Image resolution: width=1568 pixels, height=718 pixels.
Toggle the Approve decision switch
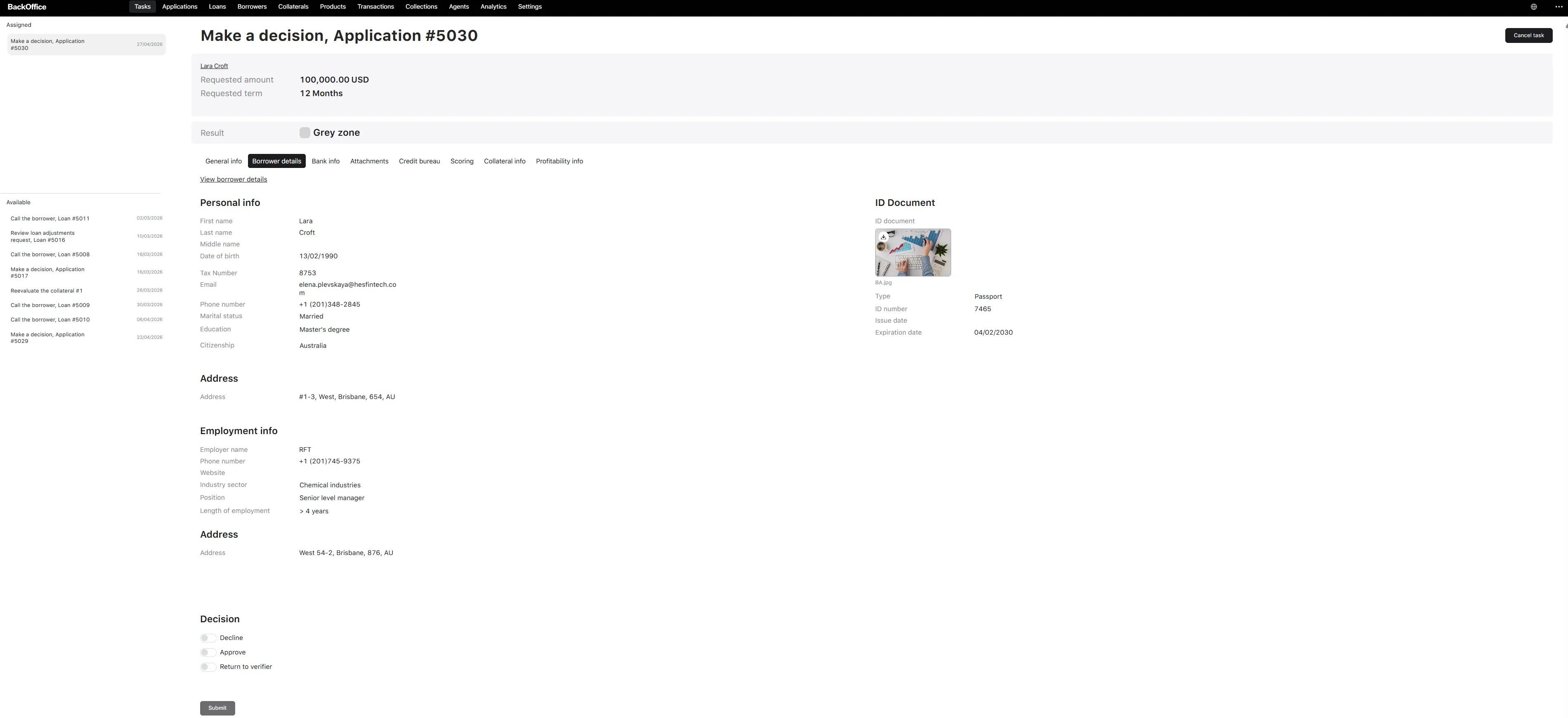click(x=208, y=652)
